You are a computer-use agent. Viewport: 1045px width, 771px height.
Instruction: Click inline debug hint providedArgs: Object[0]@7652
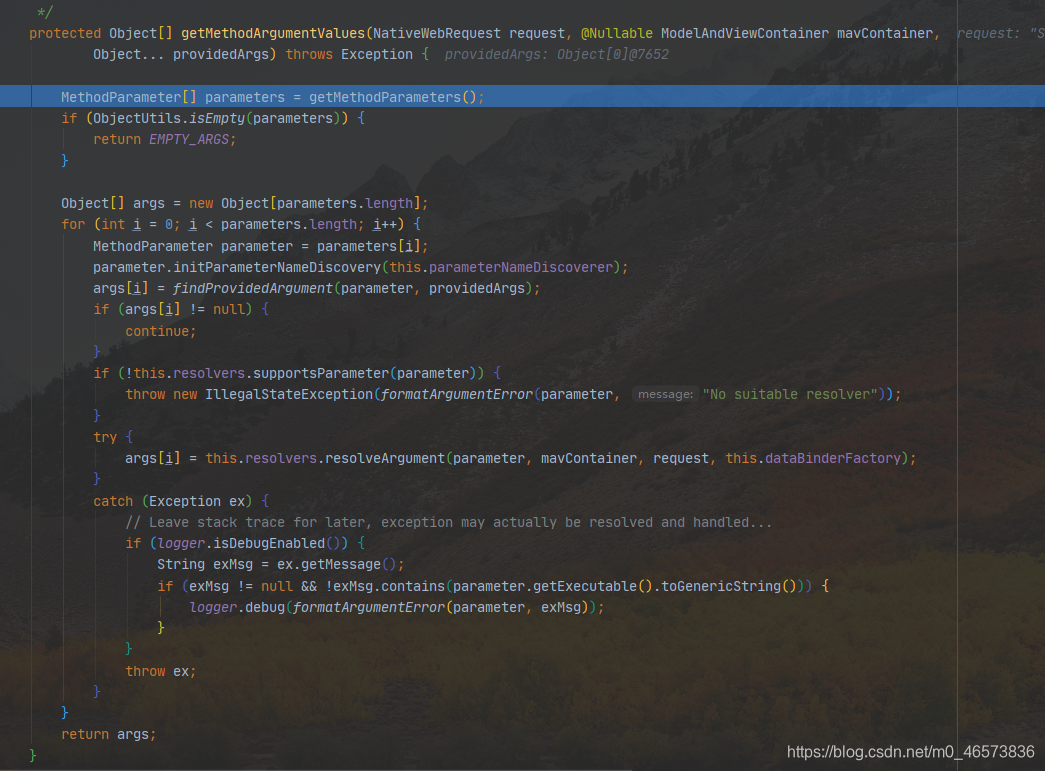[x=556, y=55]
